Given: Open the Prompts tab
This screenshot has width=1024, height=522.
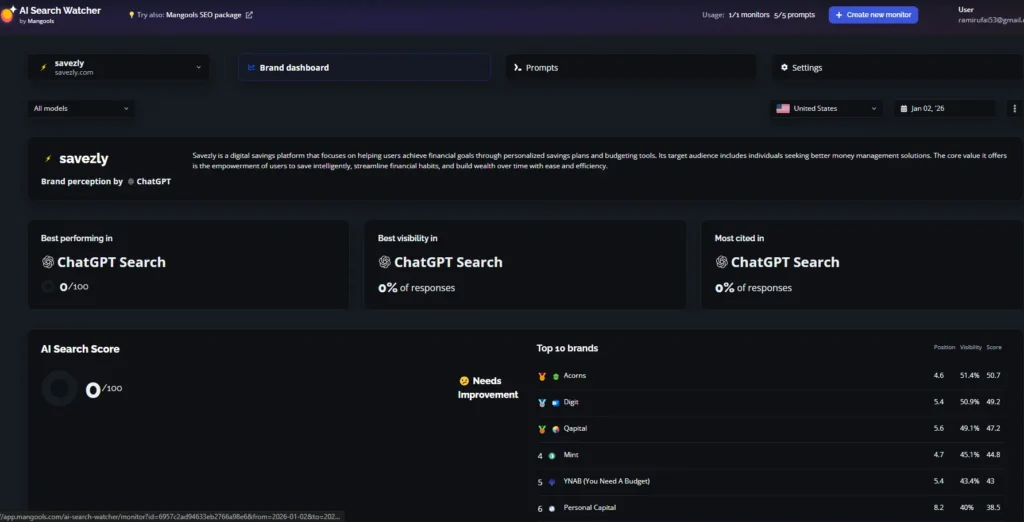Looking at the screenshot, I should 630,67.
